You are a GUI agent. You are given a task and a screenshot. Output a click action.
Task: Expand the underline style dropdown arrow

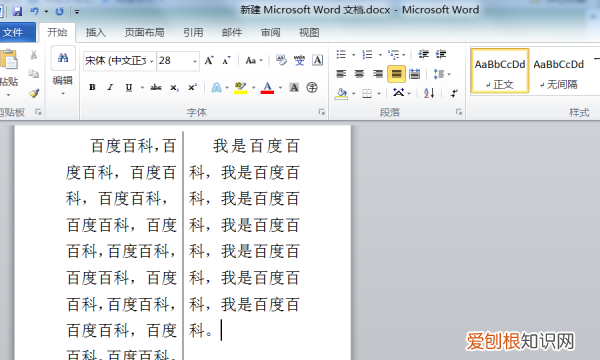click(x=142, y=88)
